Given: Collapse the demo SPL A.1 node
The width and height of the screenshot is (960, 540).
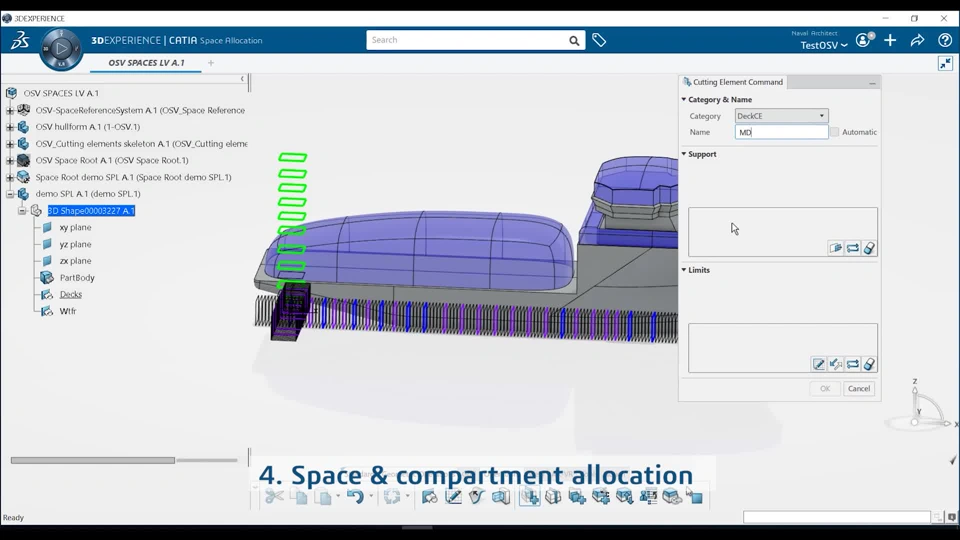Looking at the screenshot, I should coord(10,194).
